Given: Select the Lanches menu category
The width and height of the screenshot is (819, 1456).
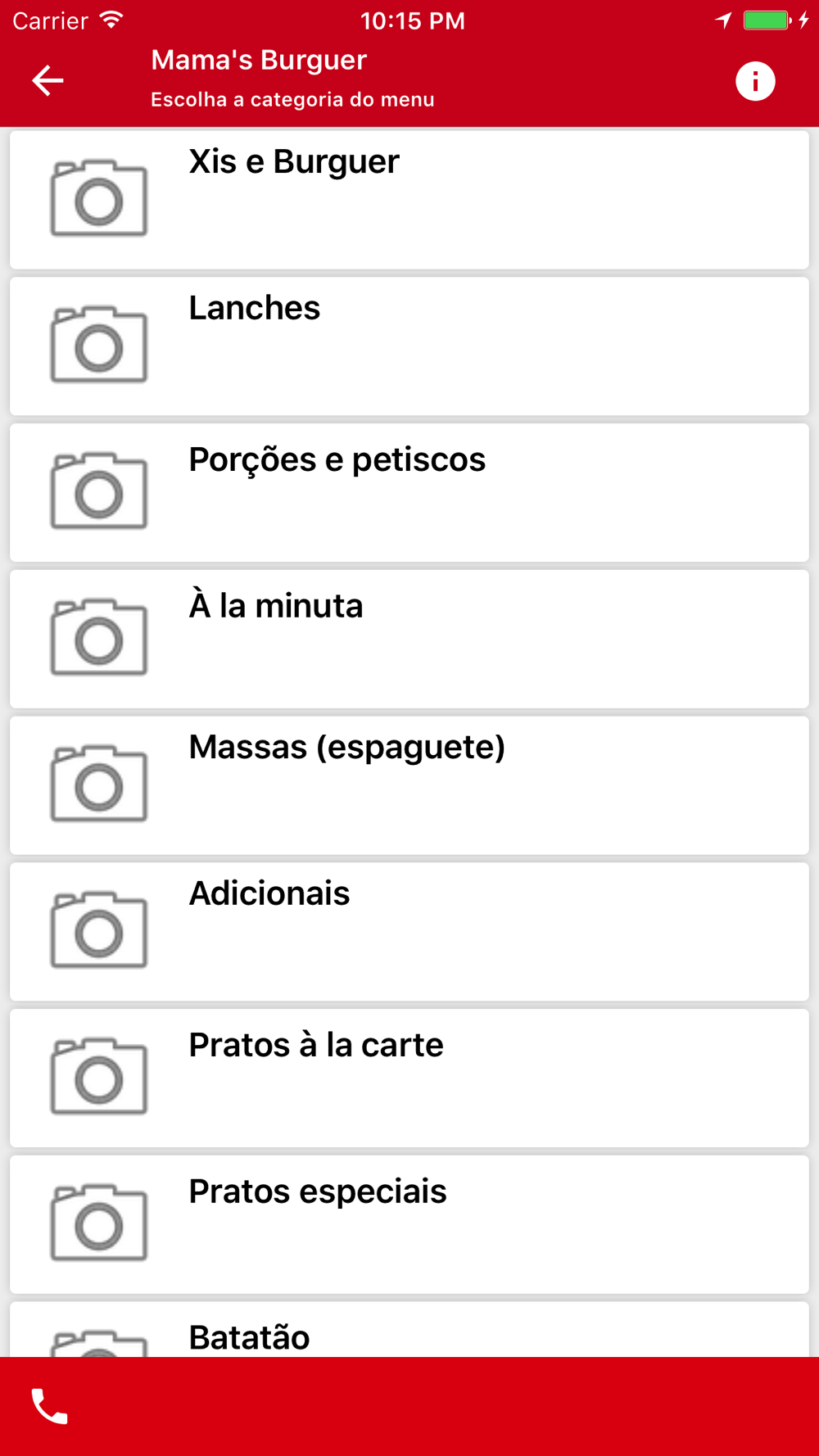Looking at the screenshot, I should [255, 309].
